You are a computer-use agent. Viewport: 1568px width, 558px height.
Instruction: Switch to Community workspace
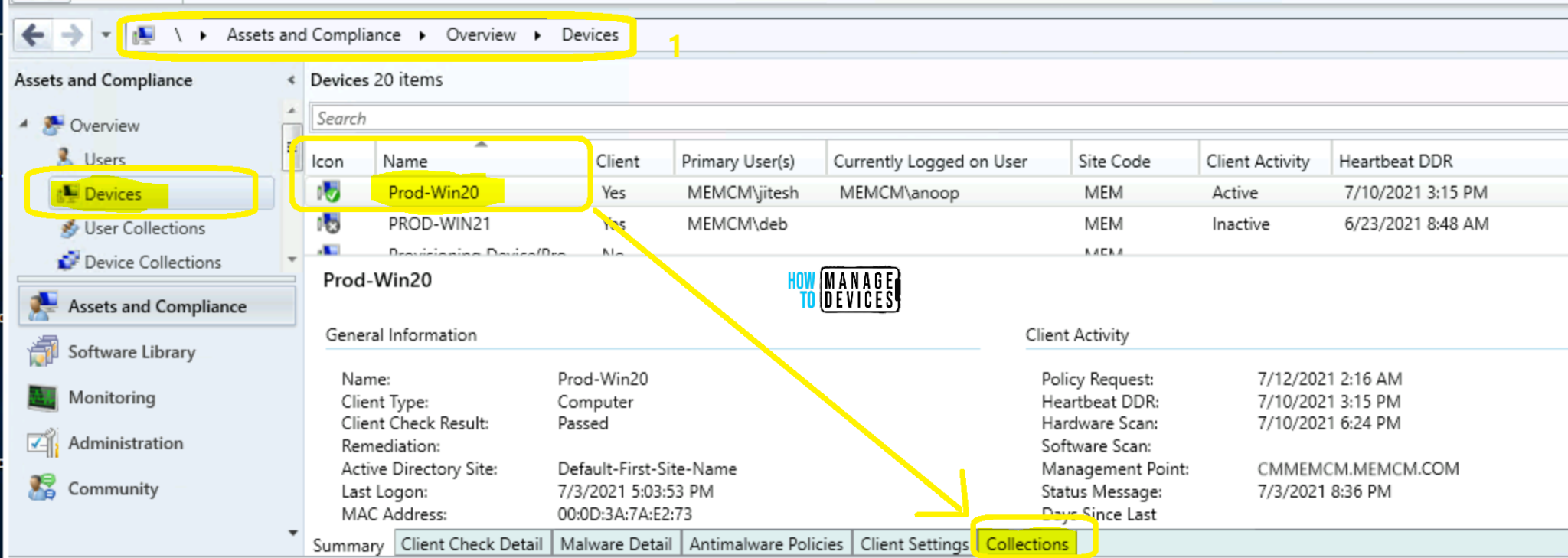pos(113,488)
